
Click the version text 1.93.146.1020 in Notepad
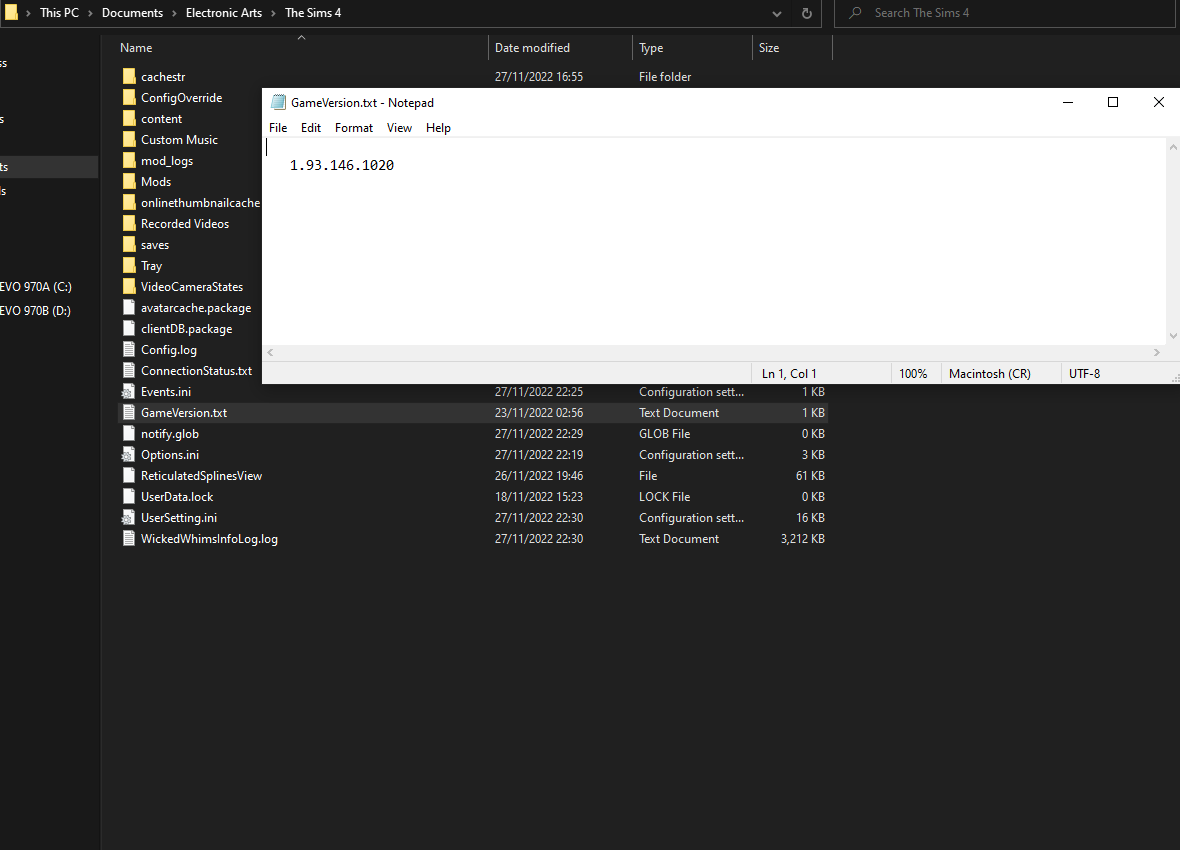coord(342,166)
